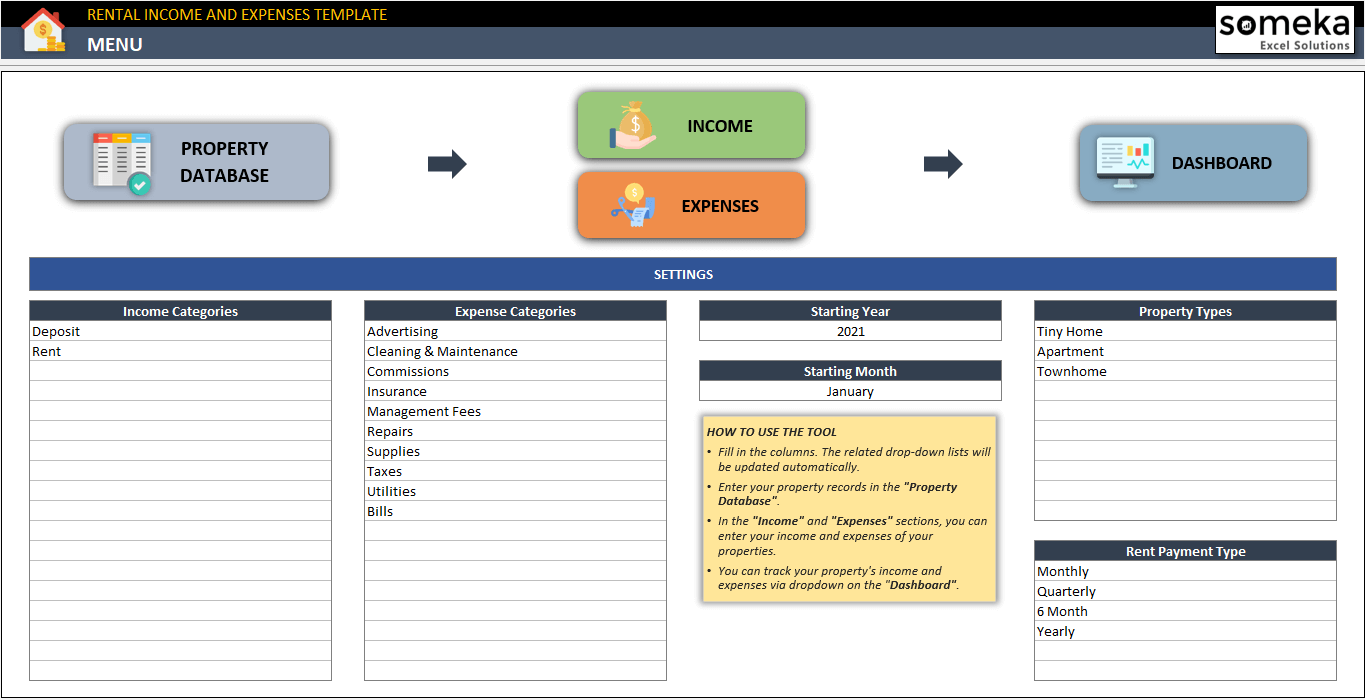Select the Quarterly rent payment type
The image size is (1365, 700).
click(x=1185, y=591)
